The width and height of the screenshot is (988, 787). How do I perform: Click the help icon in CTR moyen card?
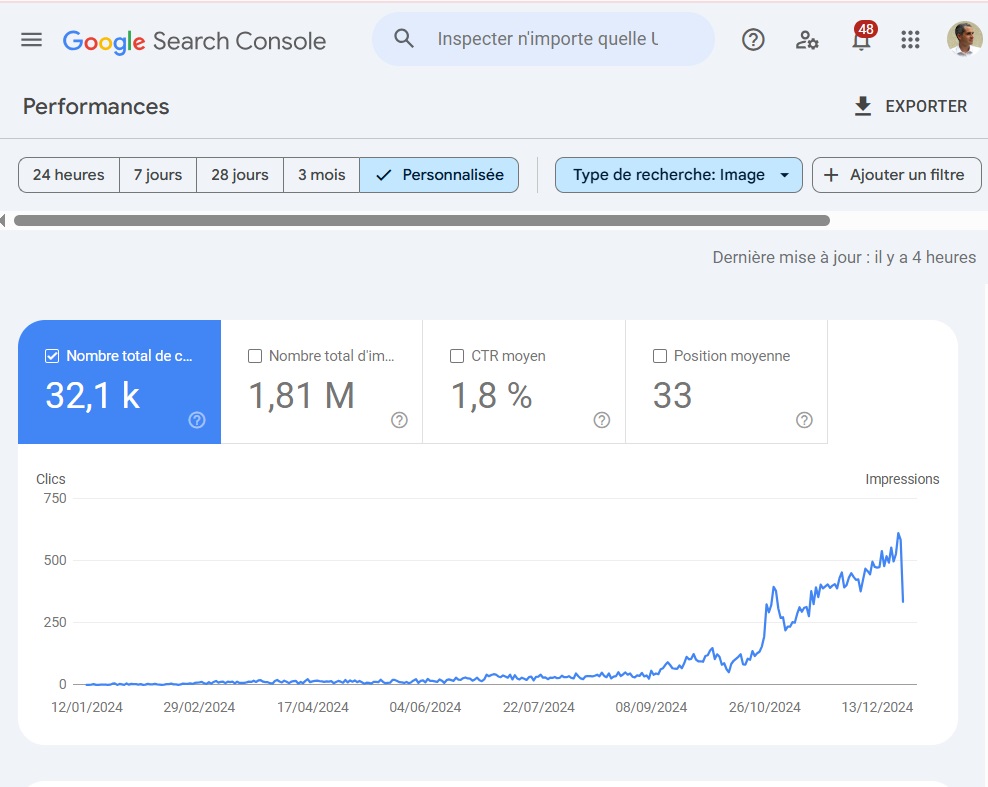click(x=602, y=420)
